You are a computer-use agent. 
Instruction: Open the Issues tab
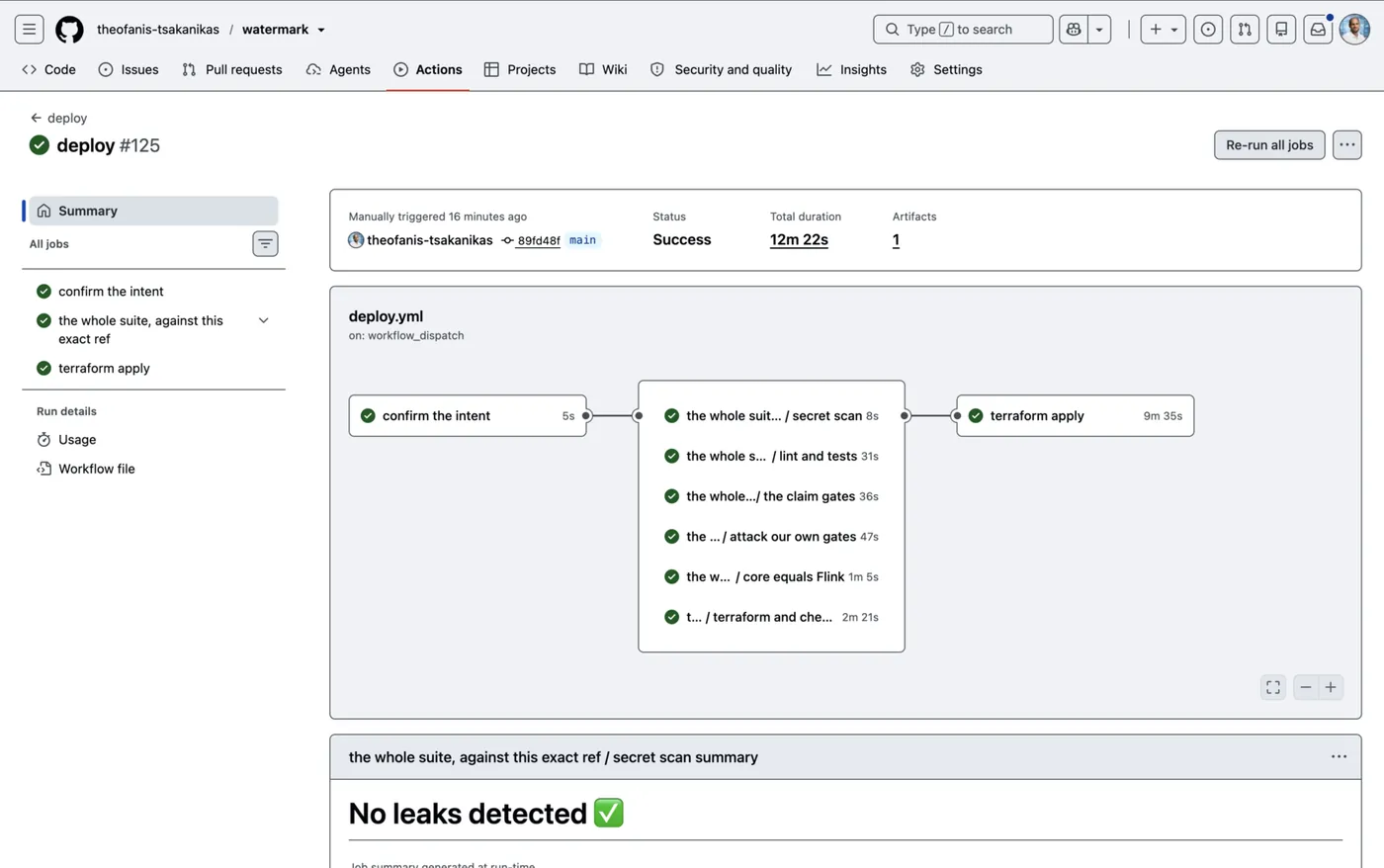129,69
